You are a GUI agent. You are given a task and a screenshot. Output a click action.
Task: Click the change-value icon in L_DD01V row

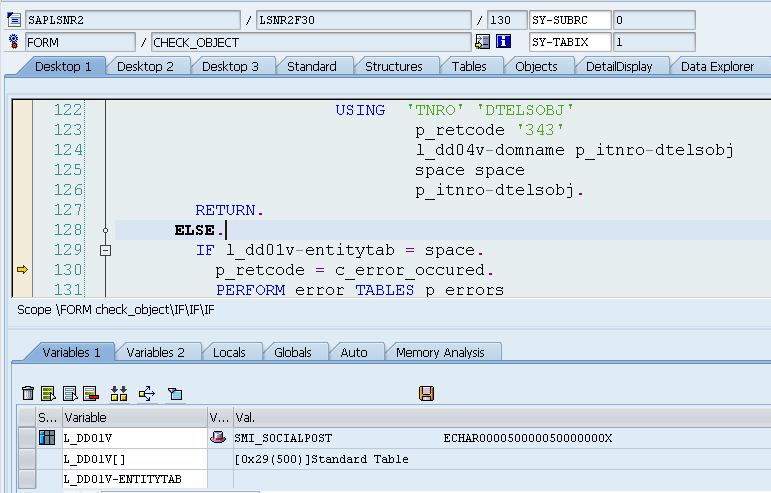coord(218,438)
